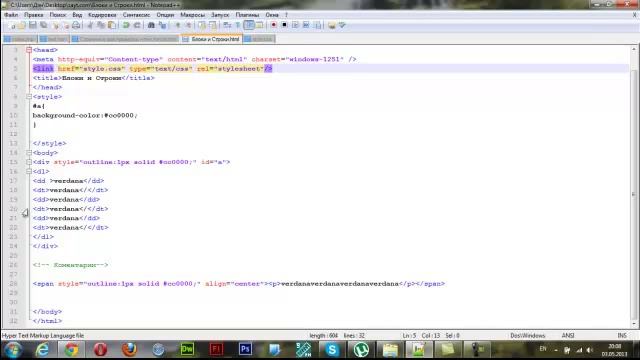Click the Windows Start button
640x360 pixels.
(13, 350)
